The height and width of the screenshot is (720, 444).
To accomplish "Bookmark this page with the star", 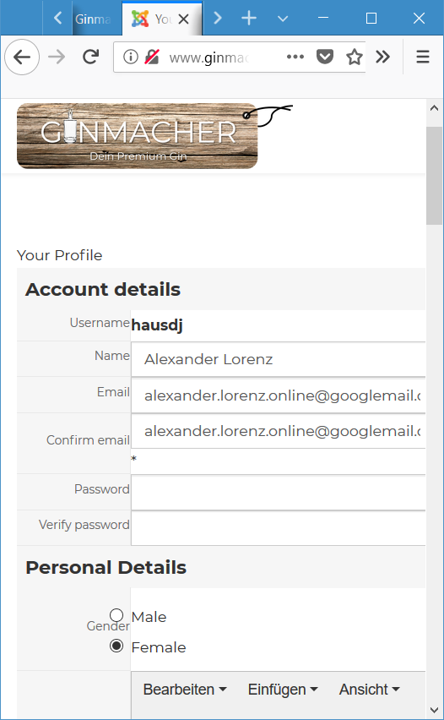I will pos(354,57).
